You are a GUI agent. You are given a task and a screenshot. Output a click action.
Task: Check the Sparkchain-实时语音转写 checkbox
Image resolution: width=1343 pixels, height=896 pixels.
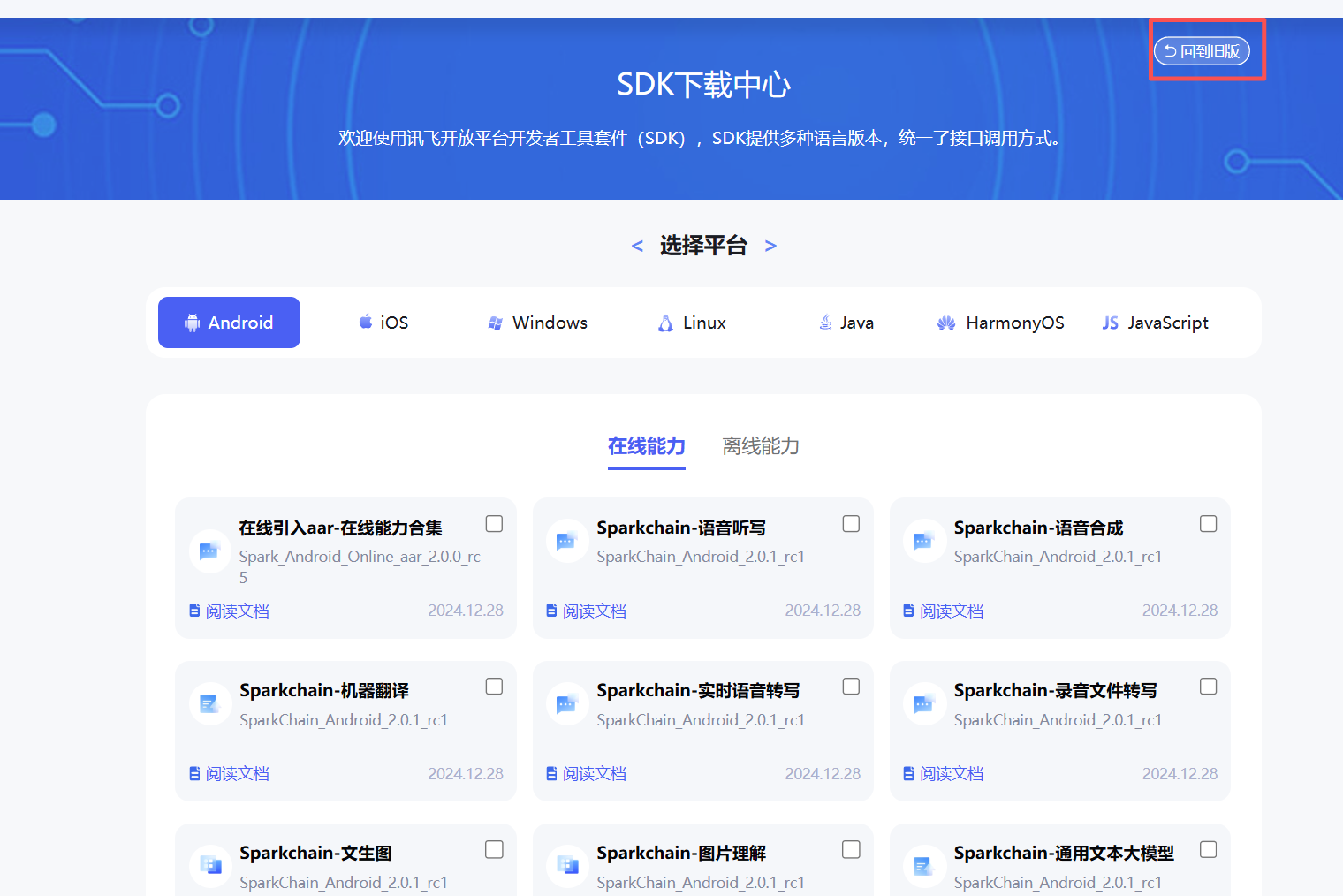pyautogui.click(x=851, y=687)
